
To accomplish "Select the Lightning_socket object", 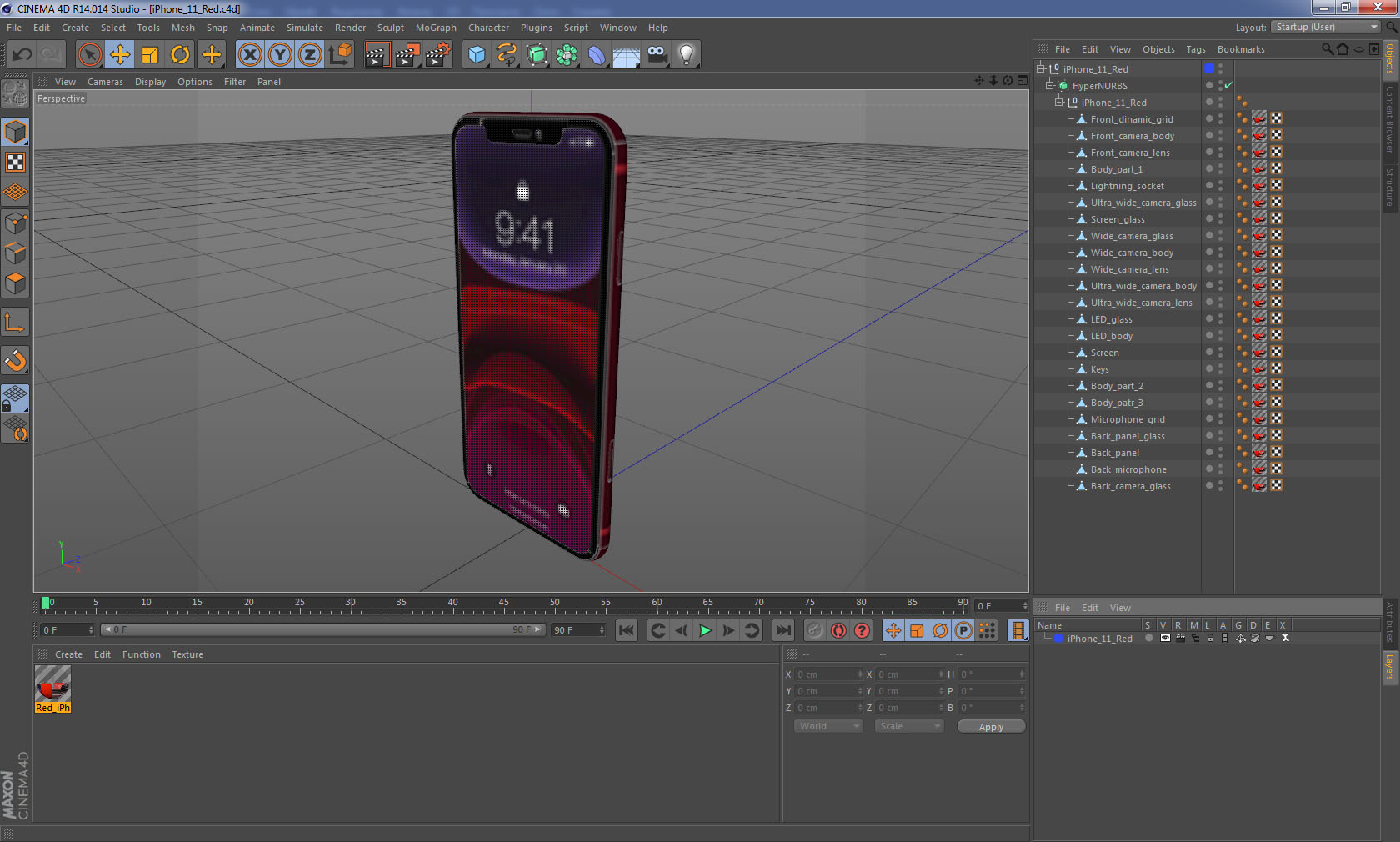I will pyautogui.click(x=1127, y=186).
